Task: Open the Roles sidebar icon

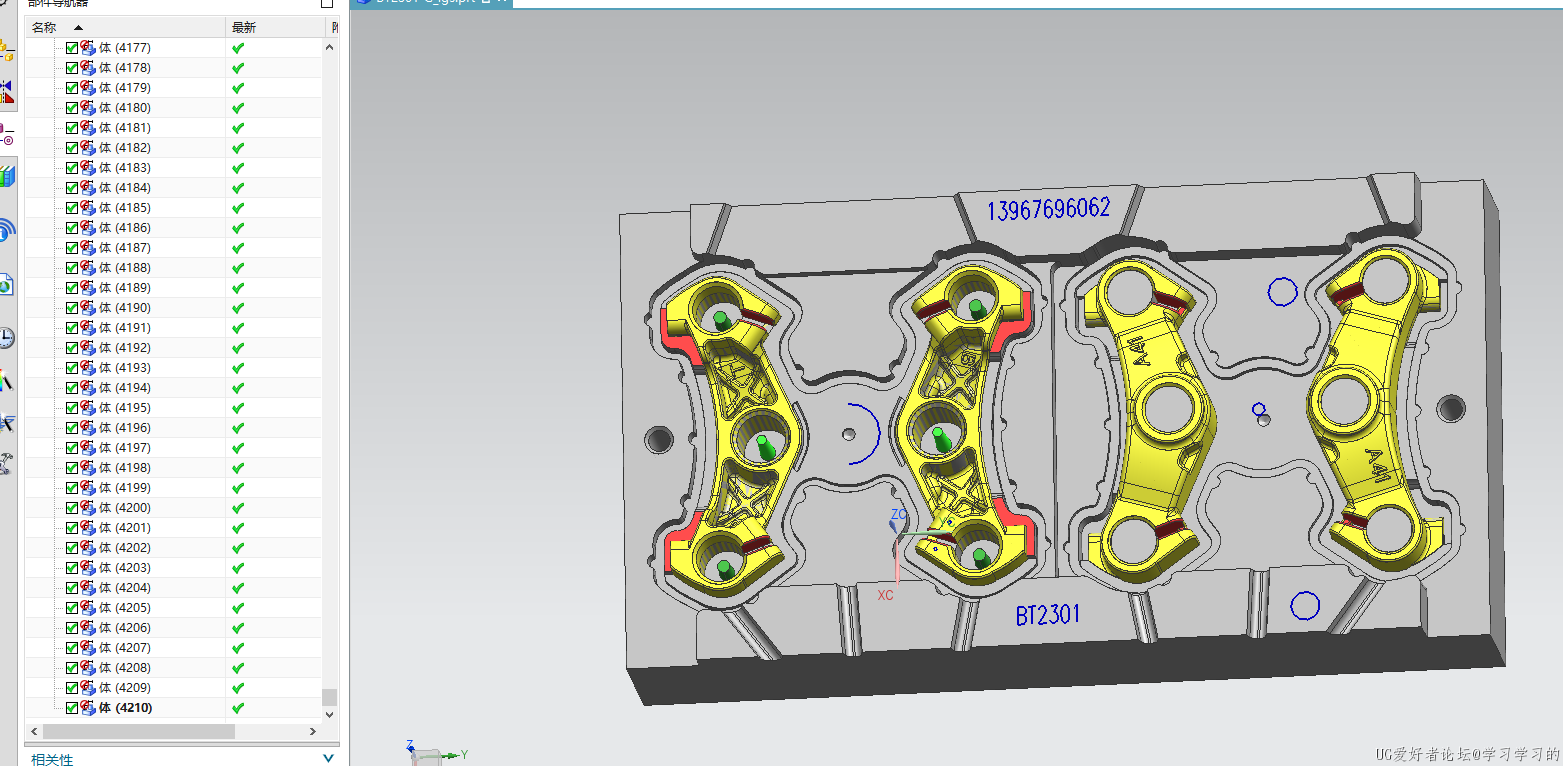Action: (7, 463)
